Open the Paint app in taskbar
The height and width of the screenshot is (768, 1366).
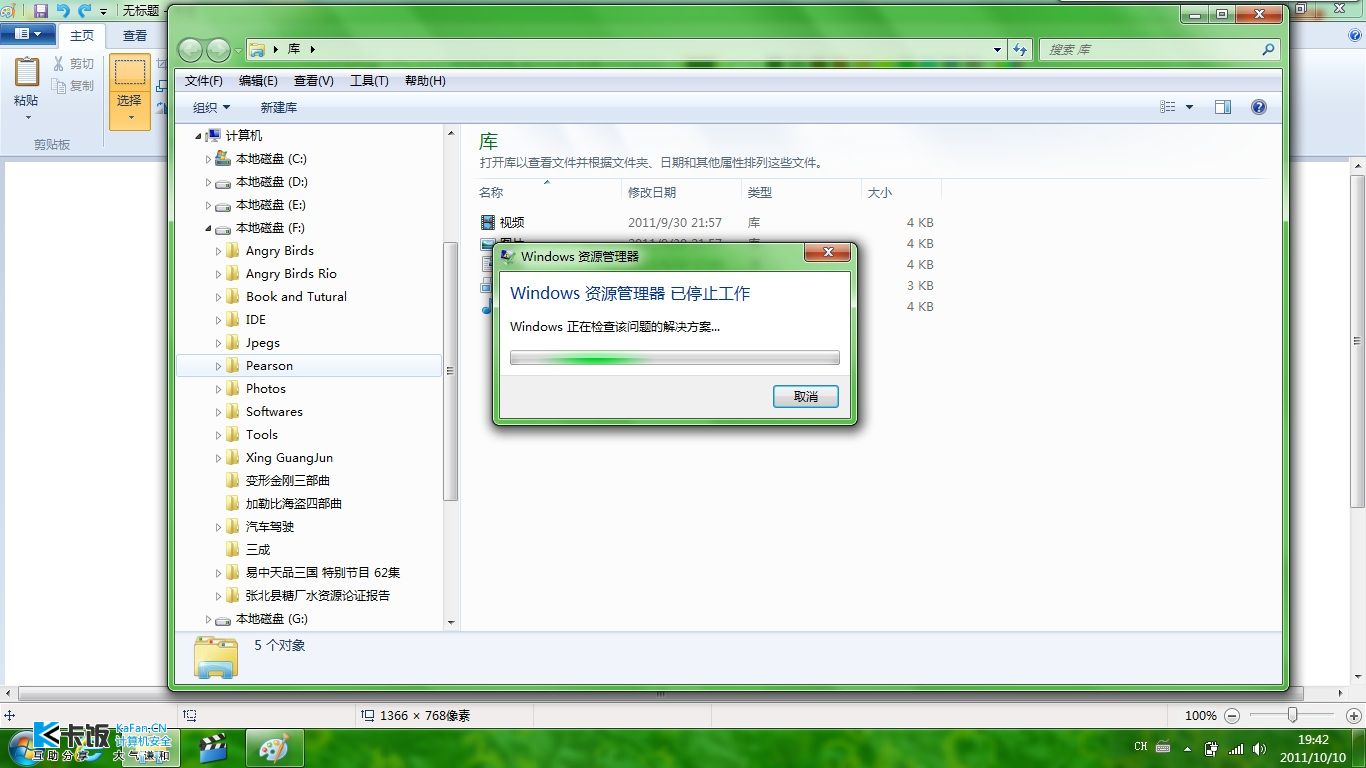click(x=273, y=747)
